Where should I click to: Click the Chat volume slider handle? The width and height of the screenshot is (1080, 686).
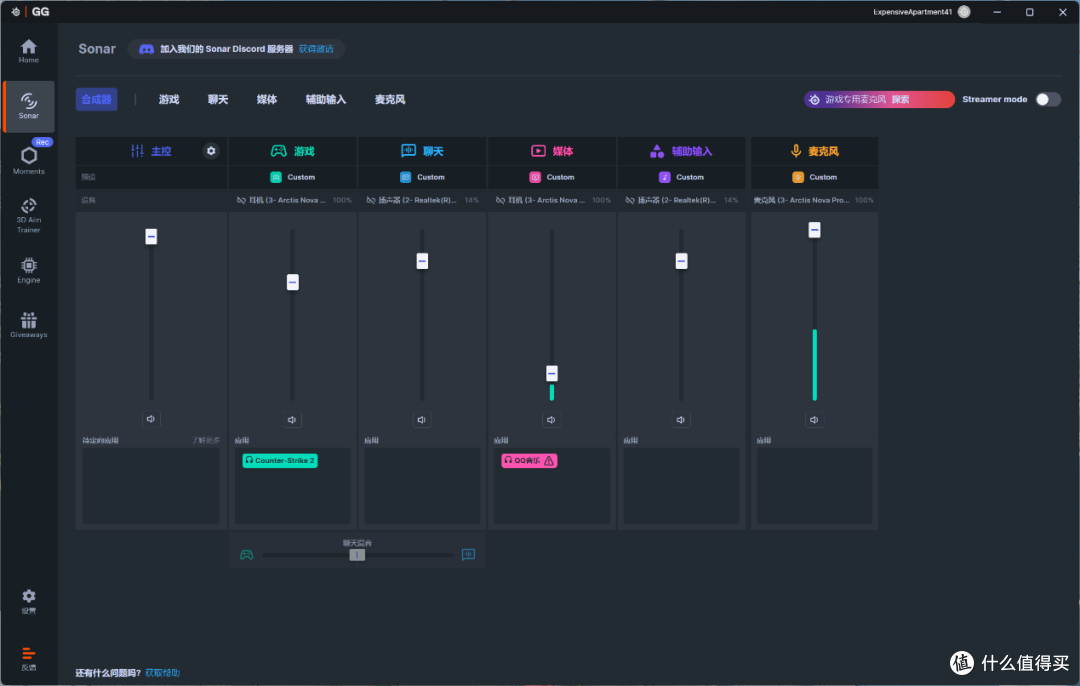click(422, 261)
